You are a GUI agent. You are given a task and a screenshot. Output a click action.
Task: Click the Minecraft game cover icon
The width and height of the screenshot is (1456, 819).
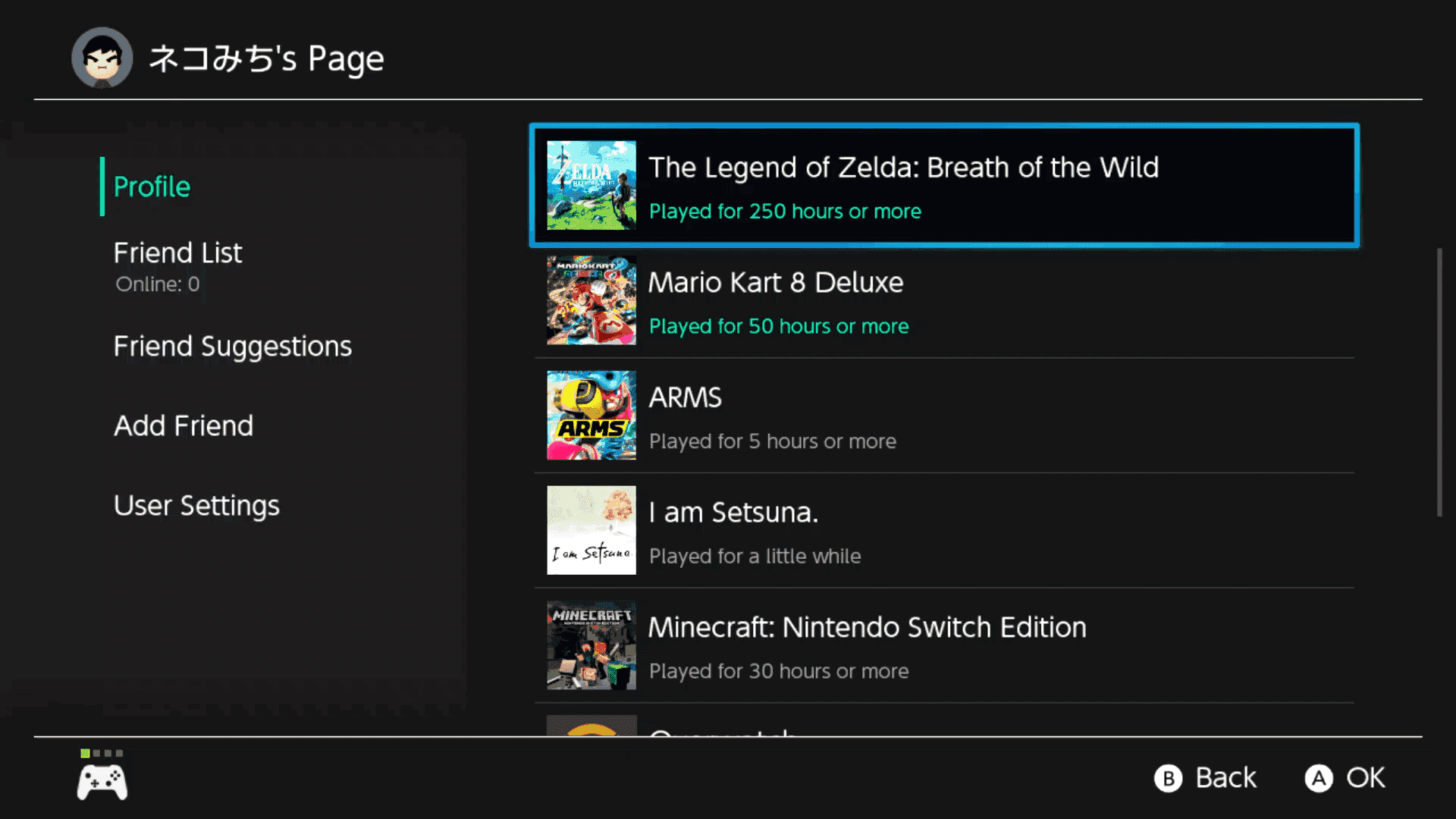pos(591,645)
